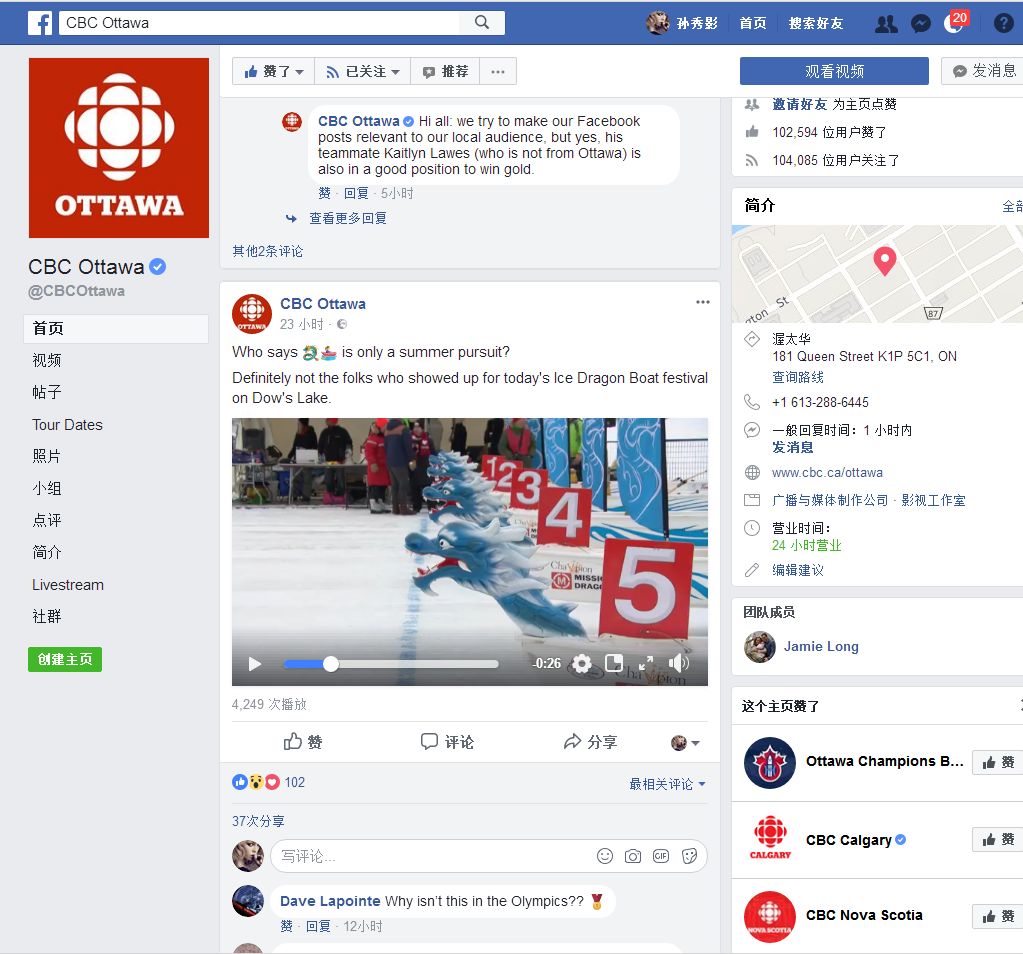Click the 推荐 recommend button

pyautogui.click(x=445, y=72)
